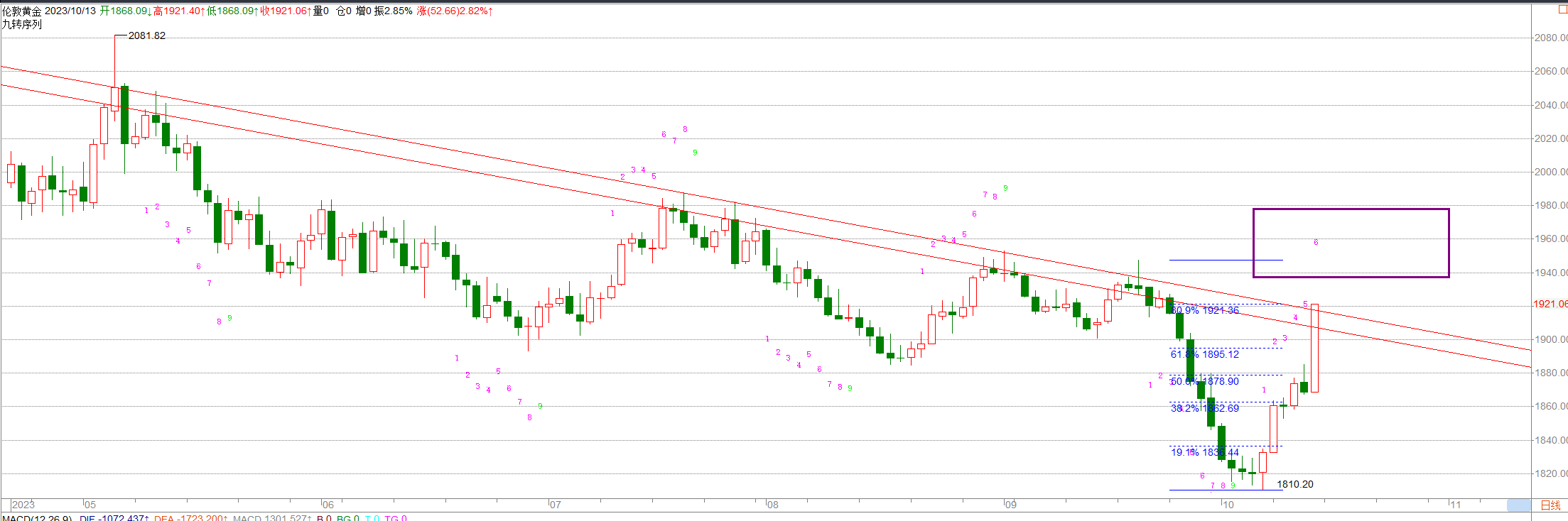
Task: Select the latest tall red-outlined candlestick
Action: coord(1315,348)
